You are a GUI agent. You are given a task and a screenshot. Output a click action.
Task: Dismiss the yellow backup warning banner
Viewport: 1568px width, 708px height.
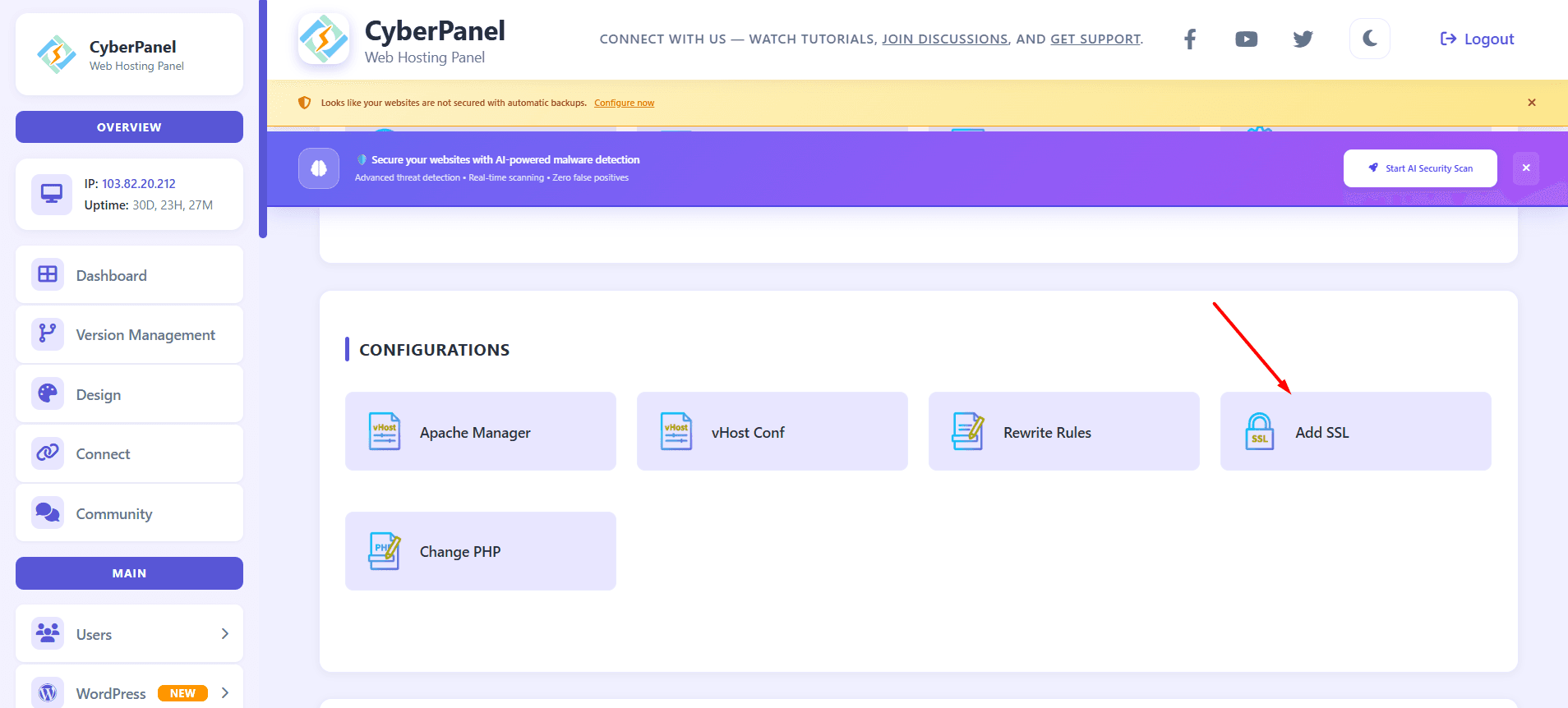click(1531, 103)
